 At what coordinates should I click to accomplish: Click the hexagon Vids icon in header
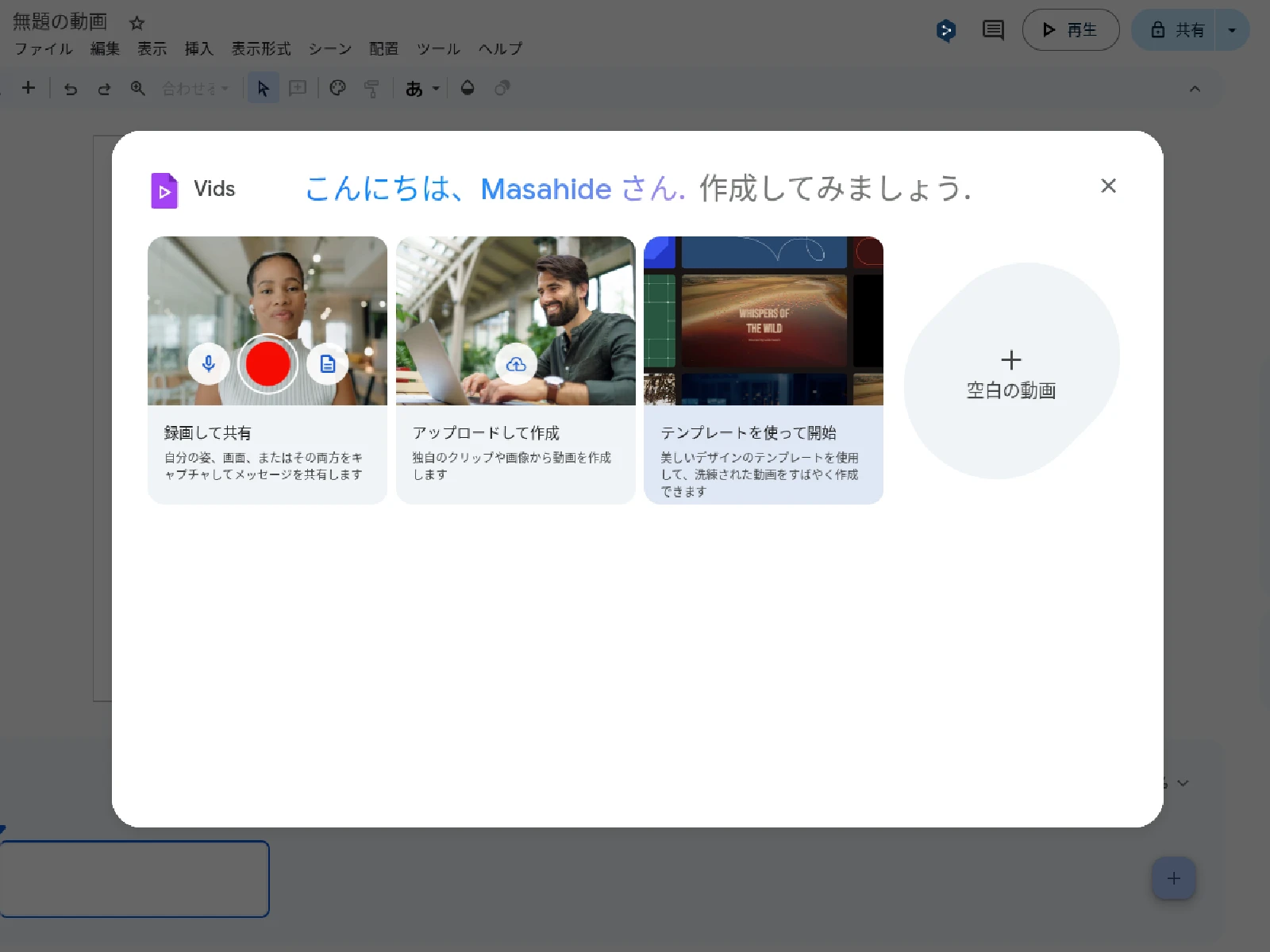(x=946, y=30)
